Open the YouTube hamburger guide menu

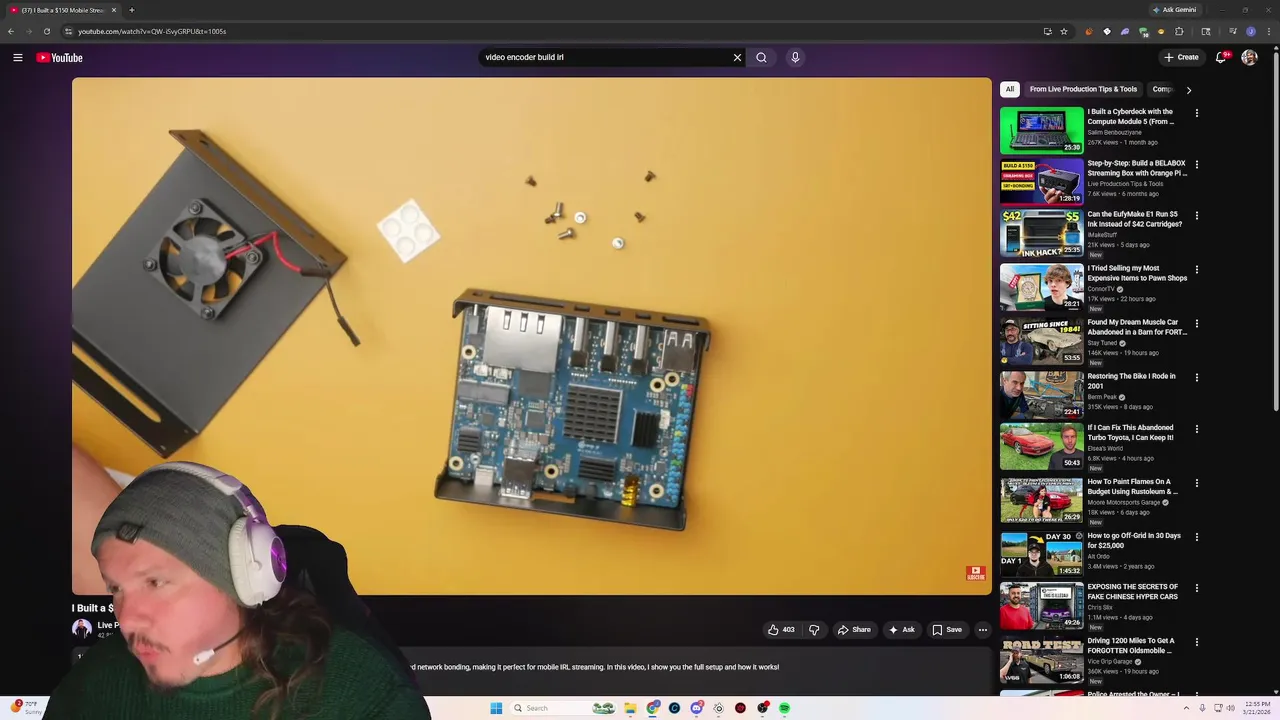[x=18, y=57]
